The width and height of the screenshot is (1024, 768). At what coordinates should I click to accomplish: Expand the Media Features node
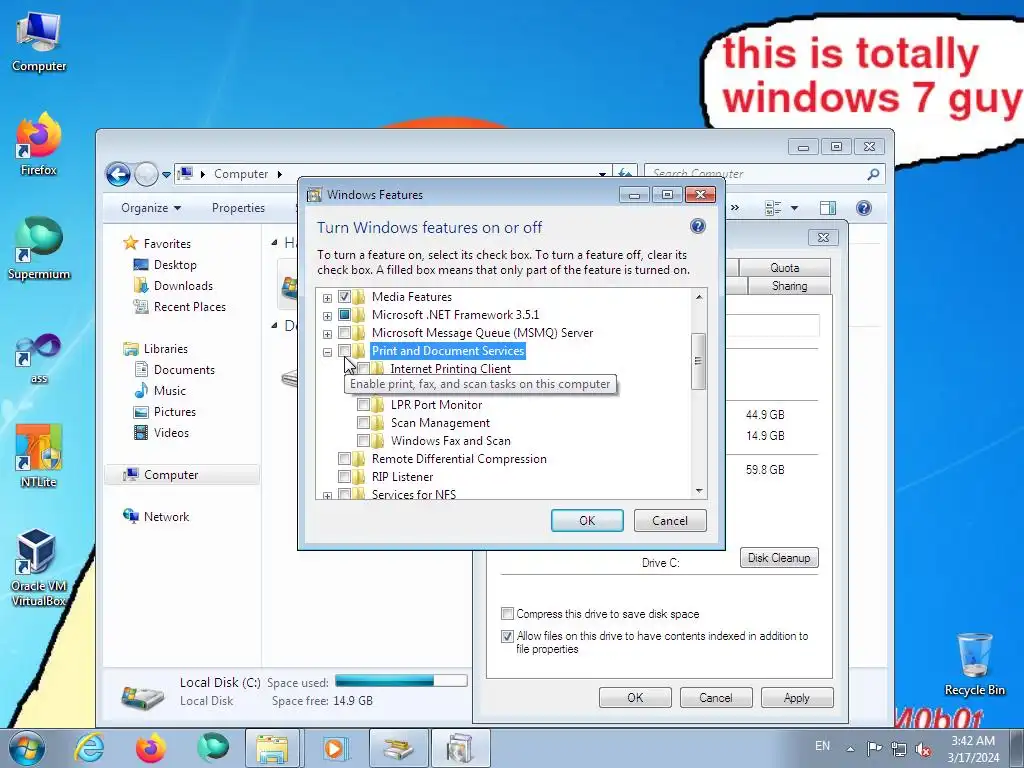click(327, 298)
